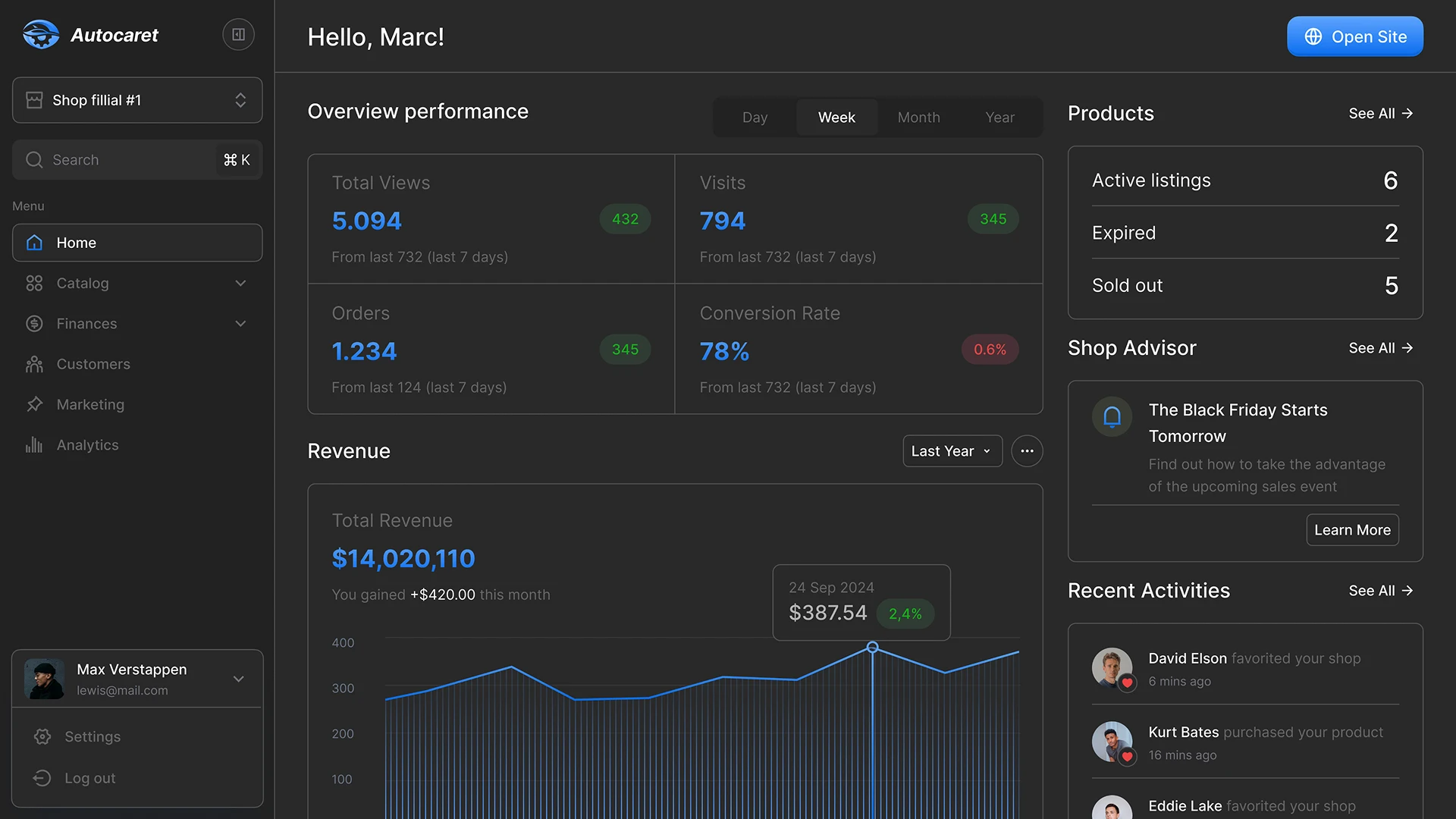Image resolution: width=1456 pixels, height=819 pixels.
Task: Open the revenue chart options ellipsis menu
Action: click(x=1027, y=450)
